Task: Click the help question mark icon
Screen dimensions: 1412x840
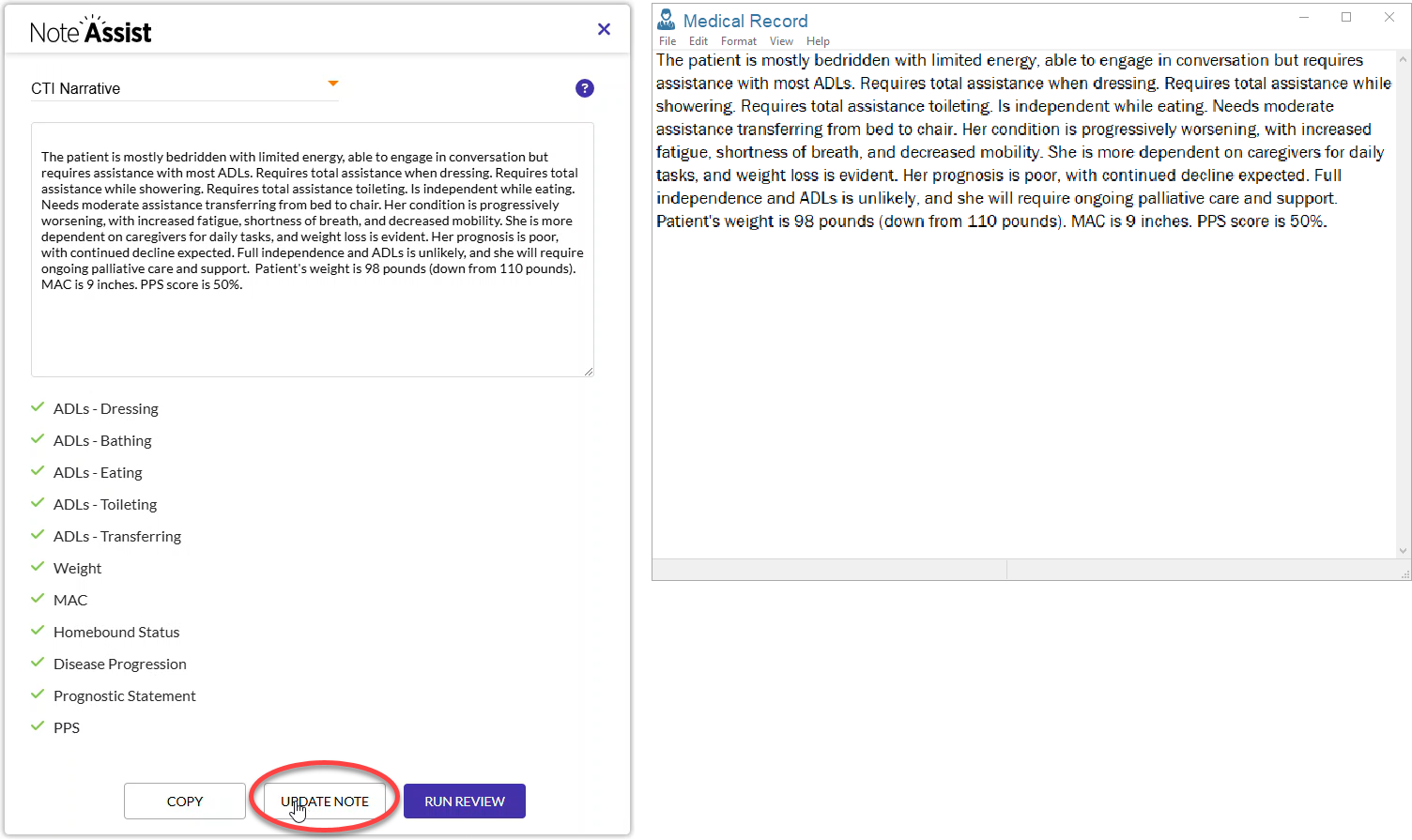Action: click(x=585, y=87)
